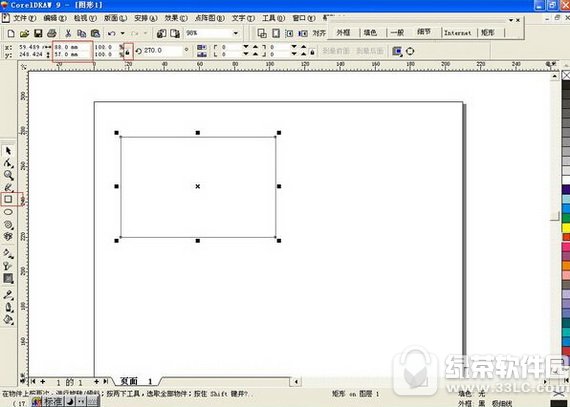Click the 一般 button
Image resolution: width=570 pixels, height=407 pixels.
point(397,33)
